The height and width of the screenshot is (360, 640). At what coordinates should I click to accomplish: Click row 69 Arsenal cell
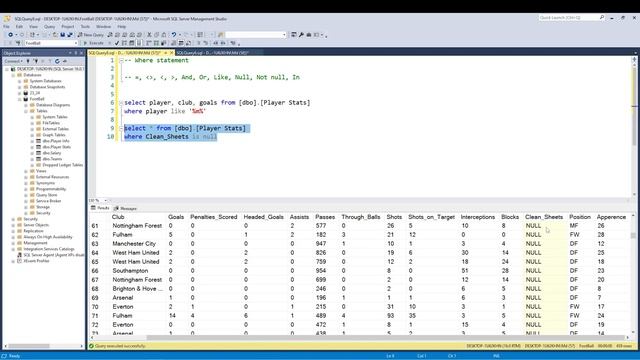(122, 298)
